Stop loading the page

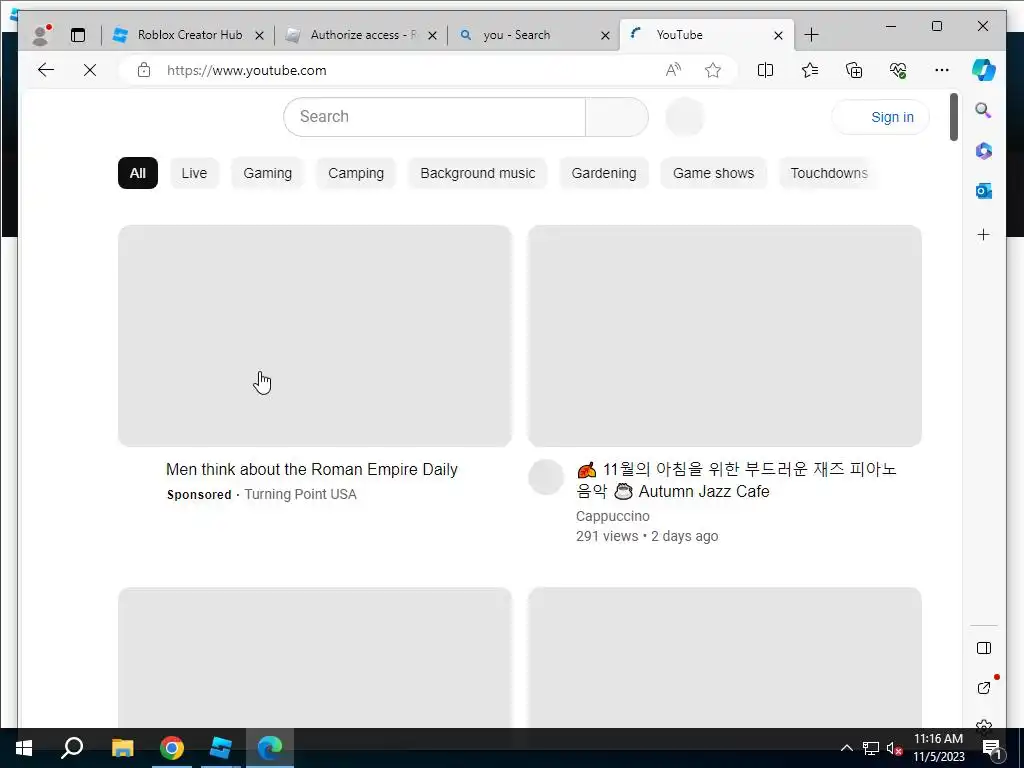coord(90,70)
